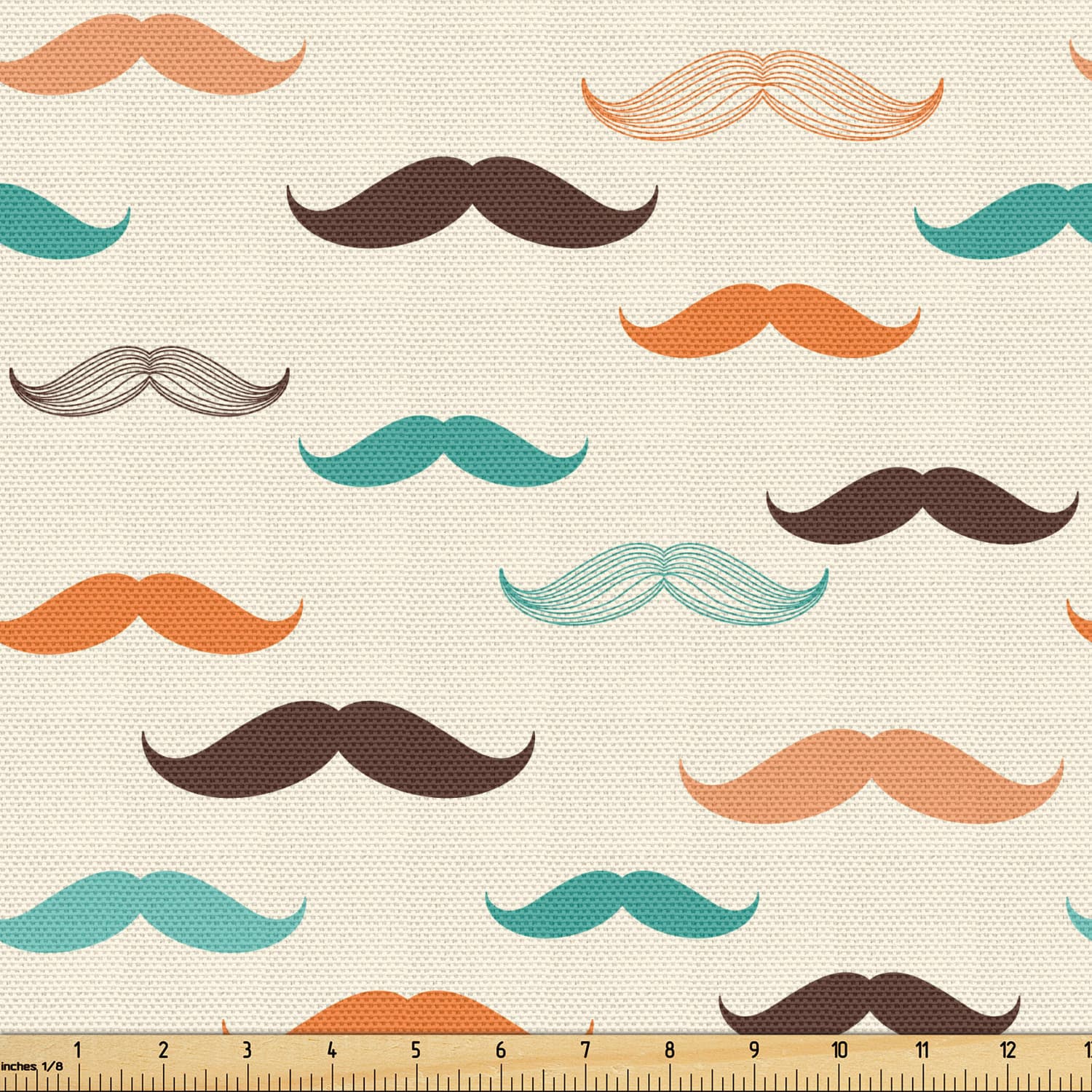Click the number 10 on the ruler

coord(839,1051)
